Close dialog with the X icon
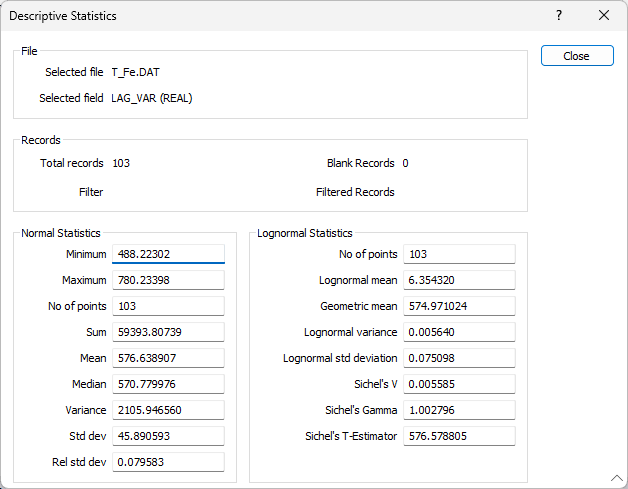The height and width of the screenshot is (489, 628). [604, 15]
